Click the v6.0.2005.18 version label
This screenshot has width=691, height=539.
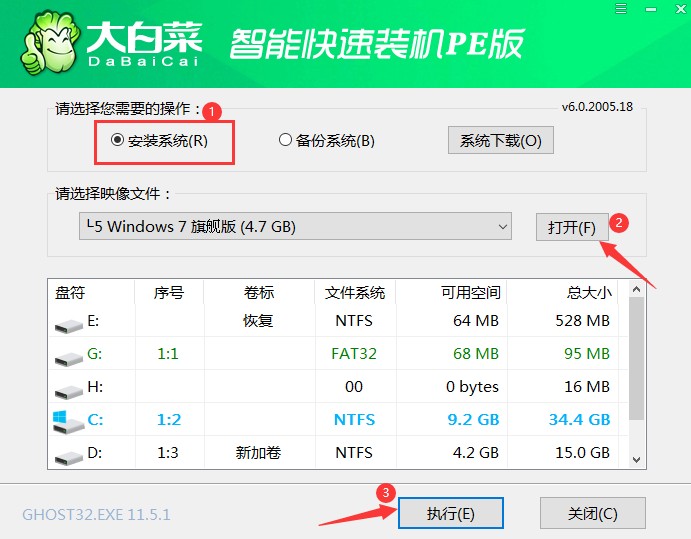click(x=597, y=107)
